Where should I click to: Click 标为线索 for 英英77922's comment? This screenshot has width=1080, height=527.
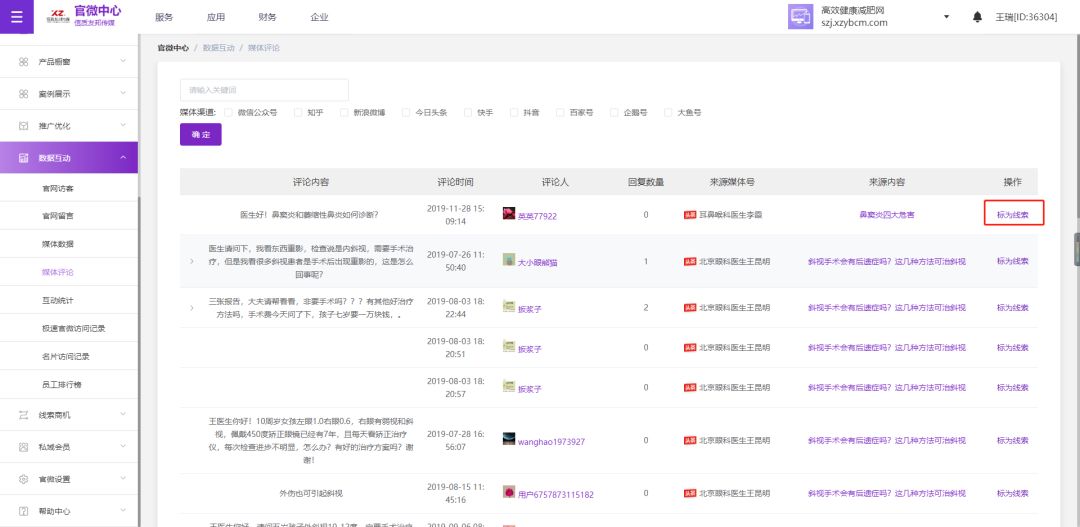[x=1012, y=214]
